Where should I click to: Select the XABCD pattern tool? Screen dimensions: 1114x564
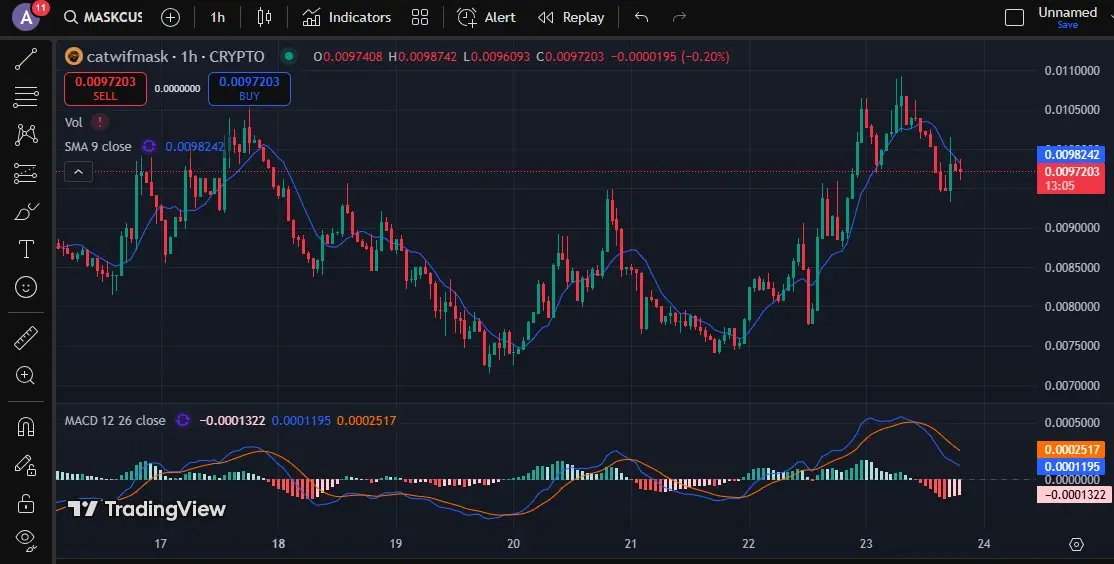[x=26, y=134]
